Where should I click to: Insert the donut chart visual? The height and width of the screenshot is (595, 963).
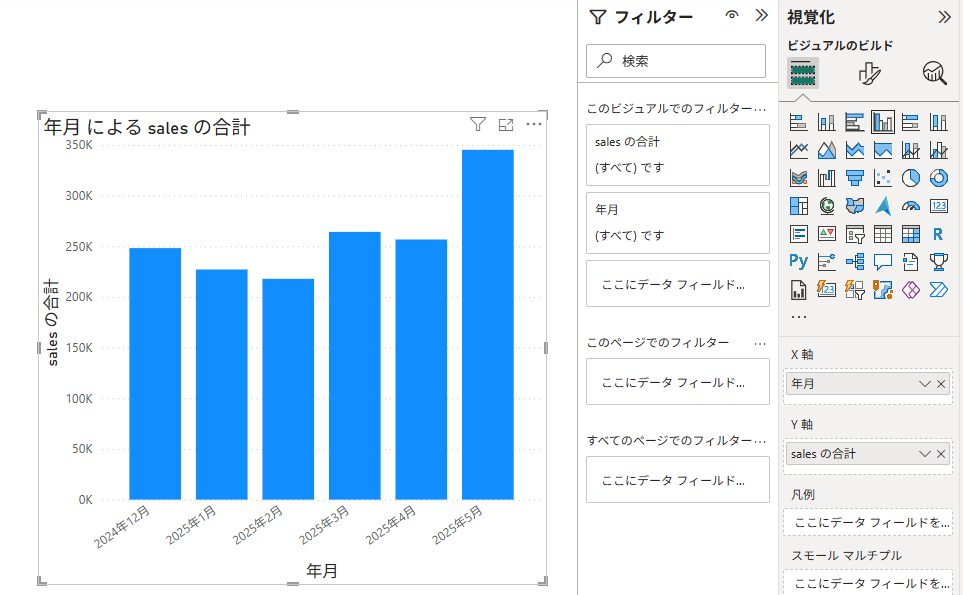point(938,178)
